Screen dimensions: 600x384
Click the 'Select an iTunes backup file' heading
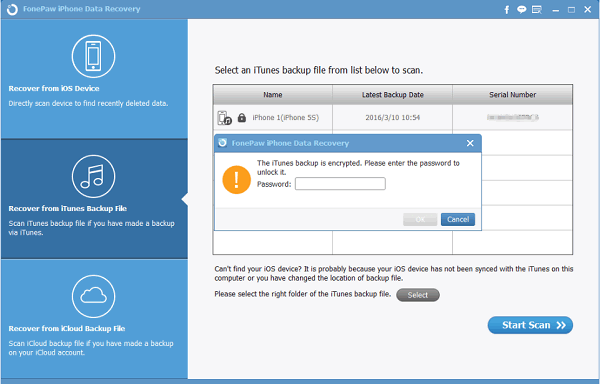tap(319, 70)
